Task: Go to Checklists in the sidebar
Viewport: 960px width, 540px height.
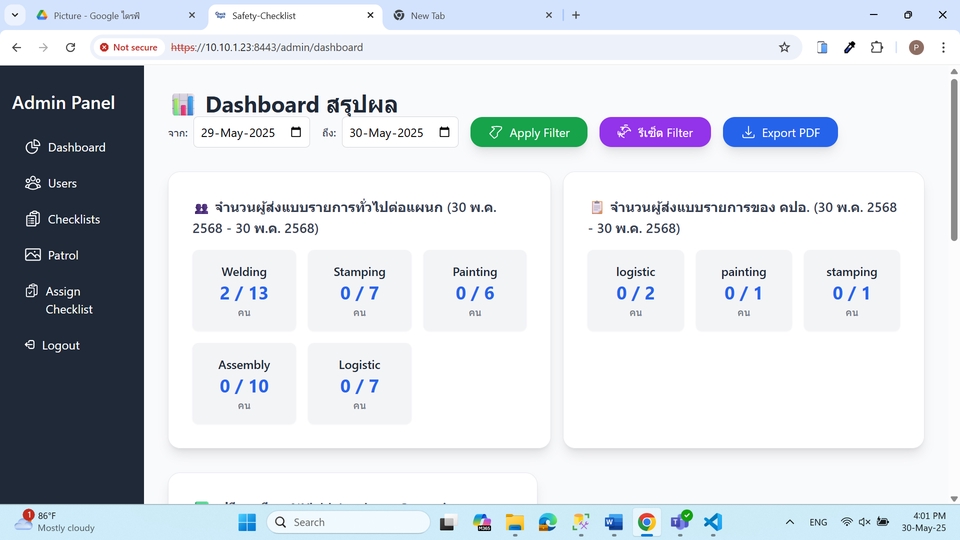Action: tap(62, 219)
